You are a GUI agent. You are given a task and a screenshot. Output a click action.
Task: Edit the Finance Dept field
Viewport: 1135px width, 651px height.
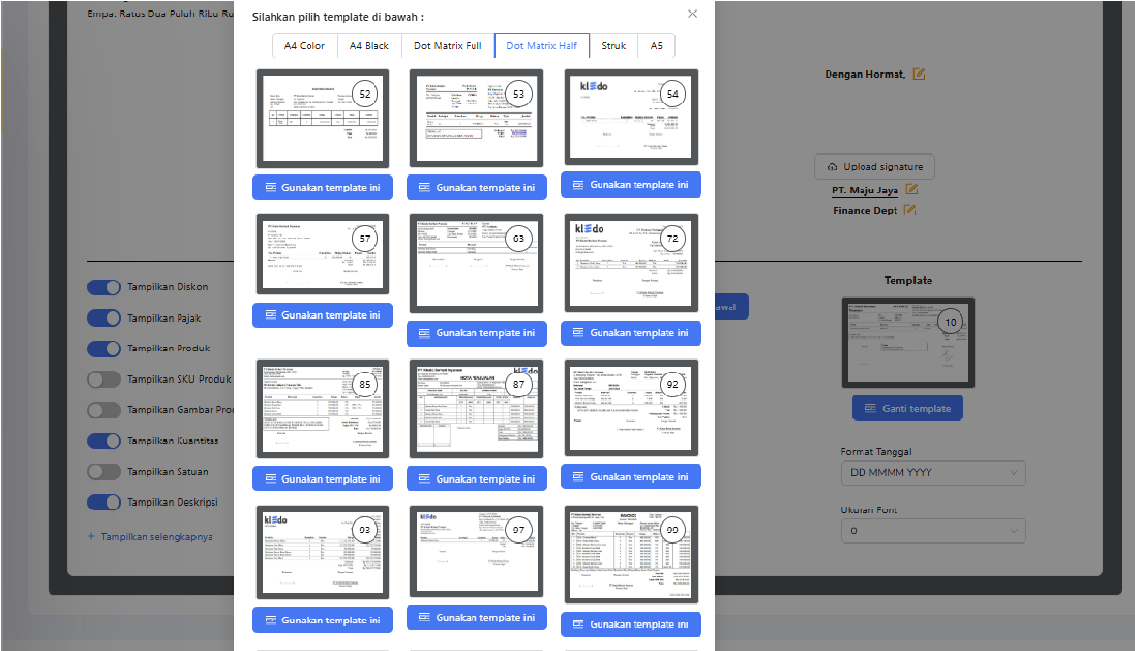coord(908,210)
